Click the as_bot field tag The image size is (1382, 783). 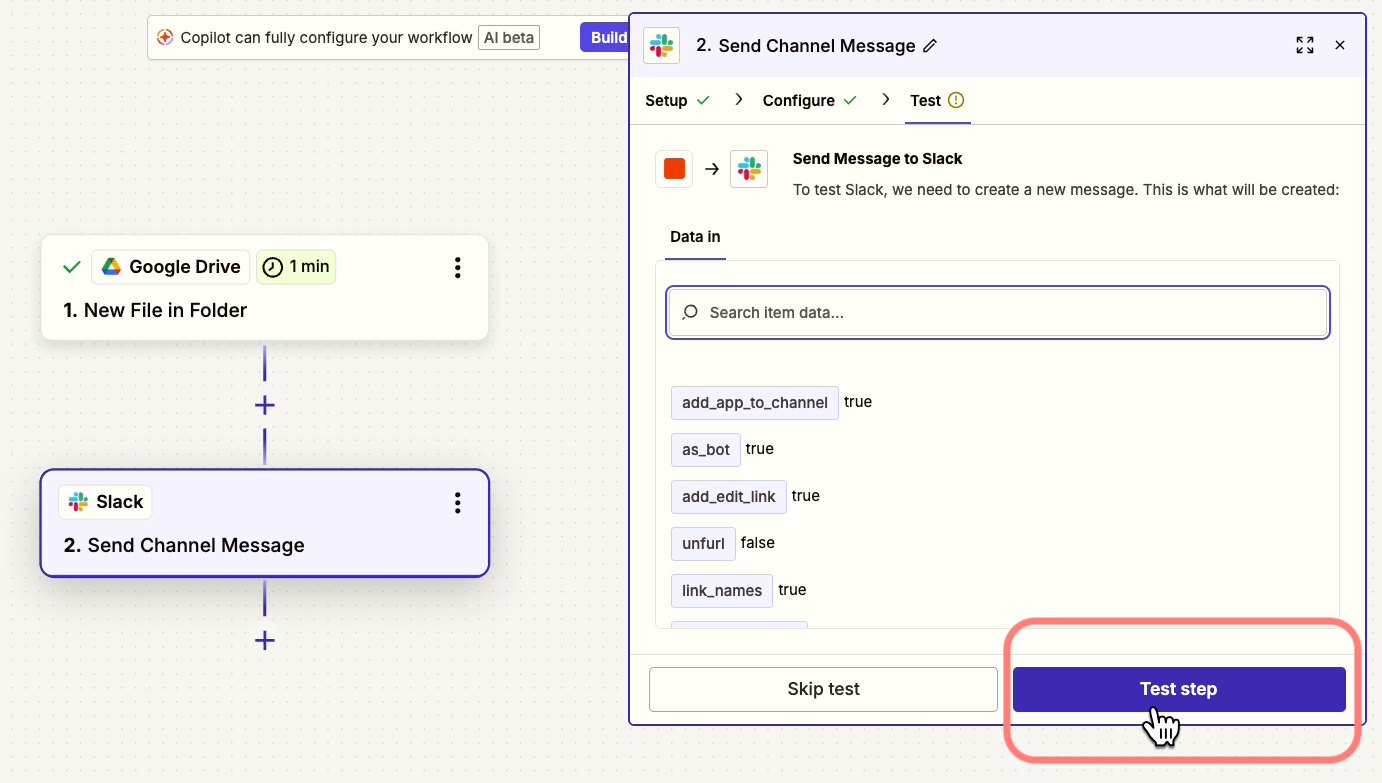706,450
